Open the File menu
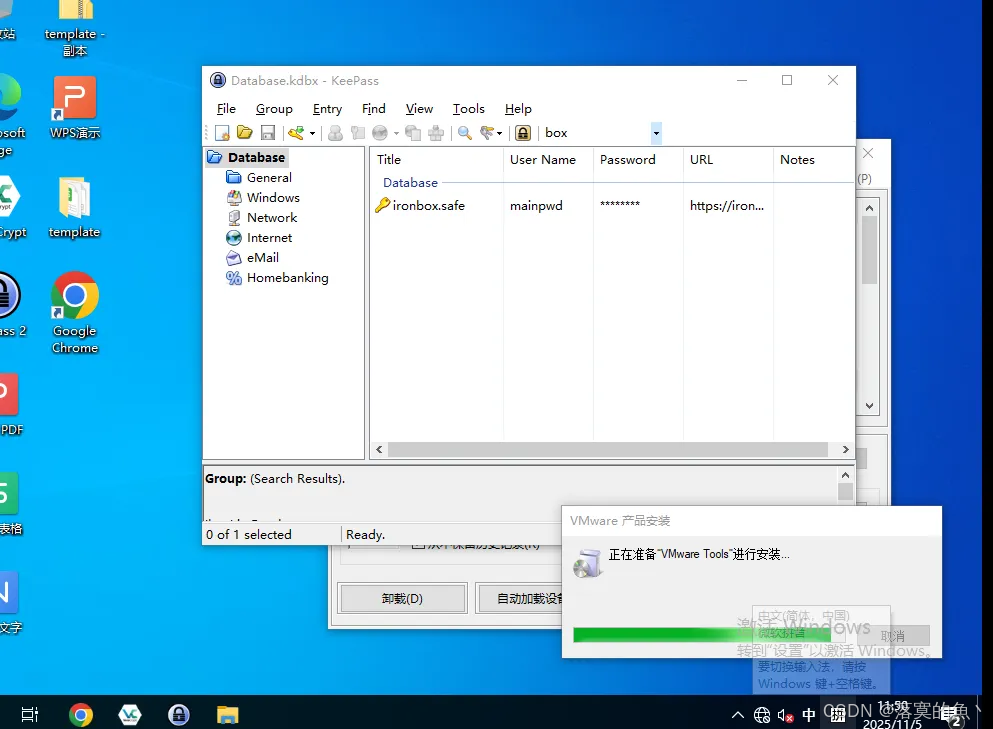This screenshot has width=993, height=729. point(226,109)
